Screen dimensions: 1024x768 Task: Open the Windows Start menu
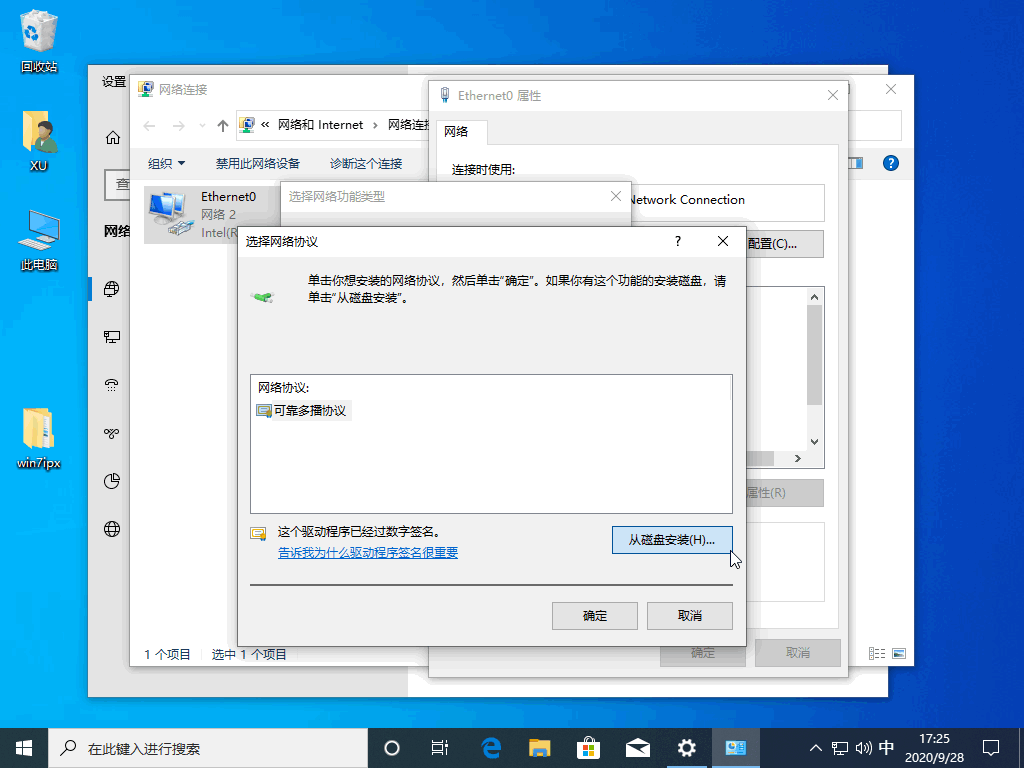pos(24,748)
